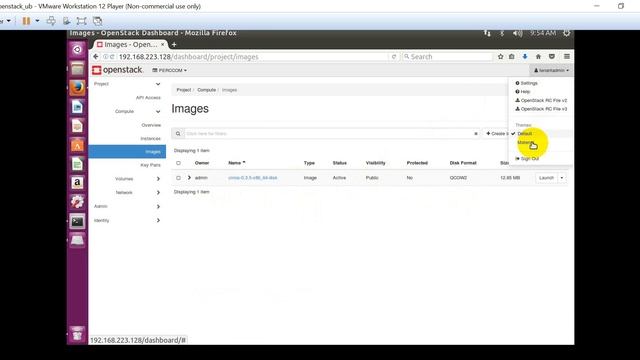Select Help in the user menu
The width and height of the screenshot is (640, 360).
tap(522, 92)
